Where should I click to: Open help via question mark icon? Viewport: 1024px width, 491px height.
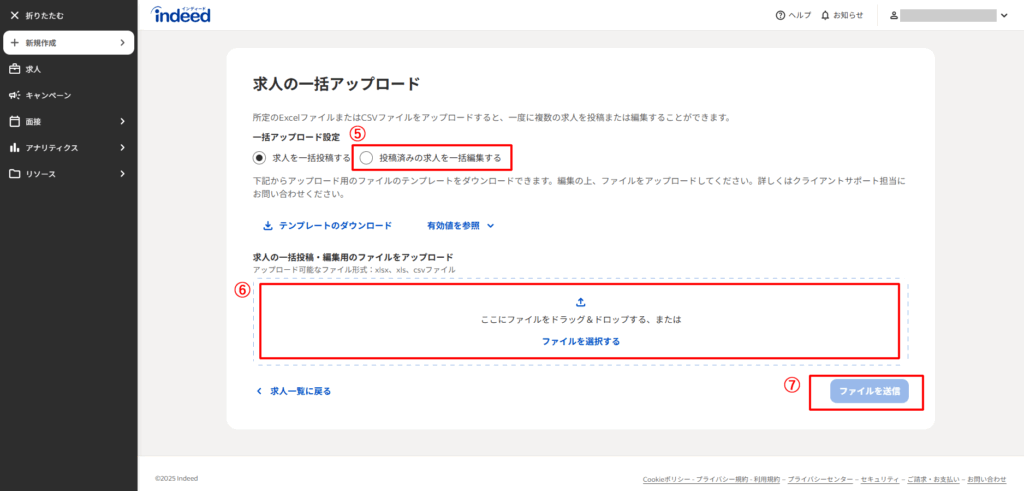click(780, 16)
